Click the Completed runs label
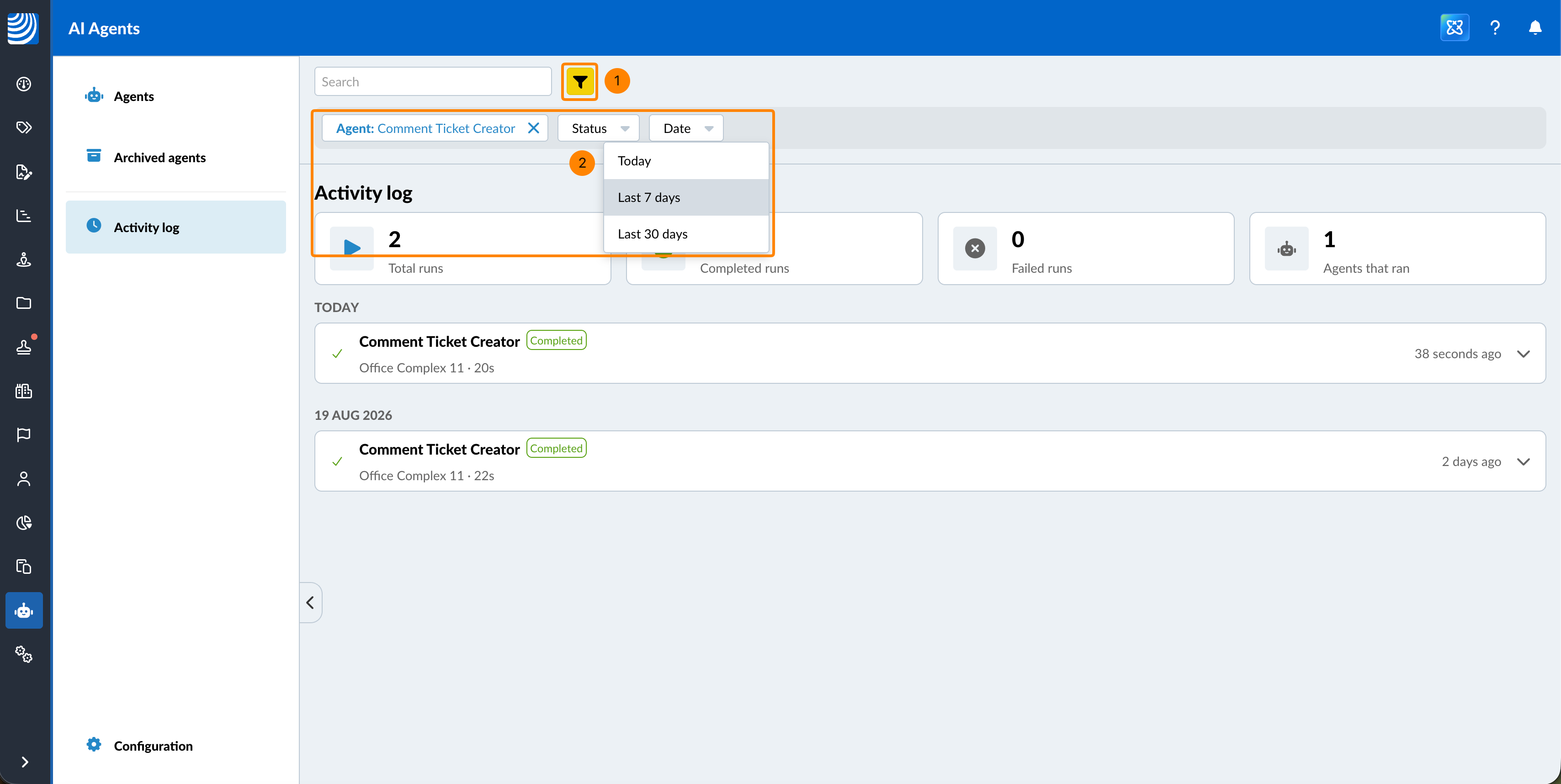The height and width of the screenshot is (784, 1561). pyautogui.click(x=744, y=268)
